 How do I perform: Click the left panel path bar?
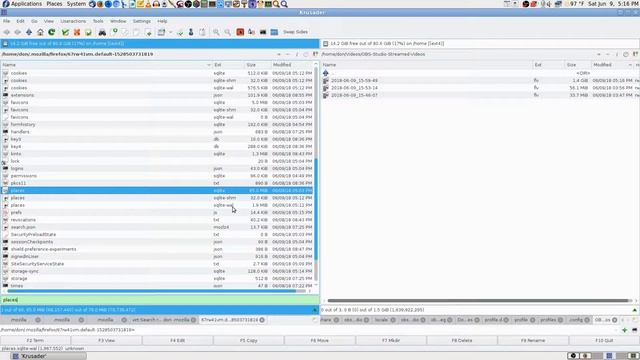pyautogui.click(x=139, y=54)
